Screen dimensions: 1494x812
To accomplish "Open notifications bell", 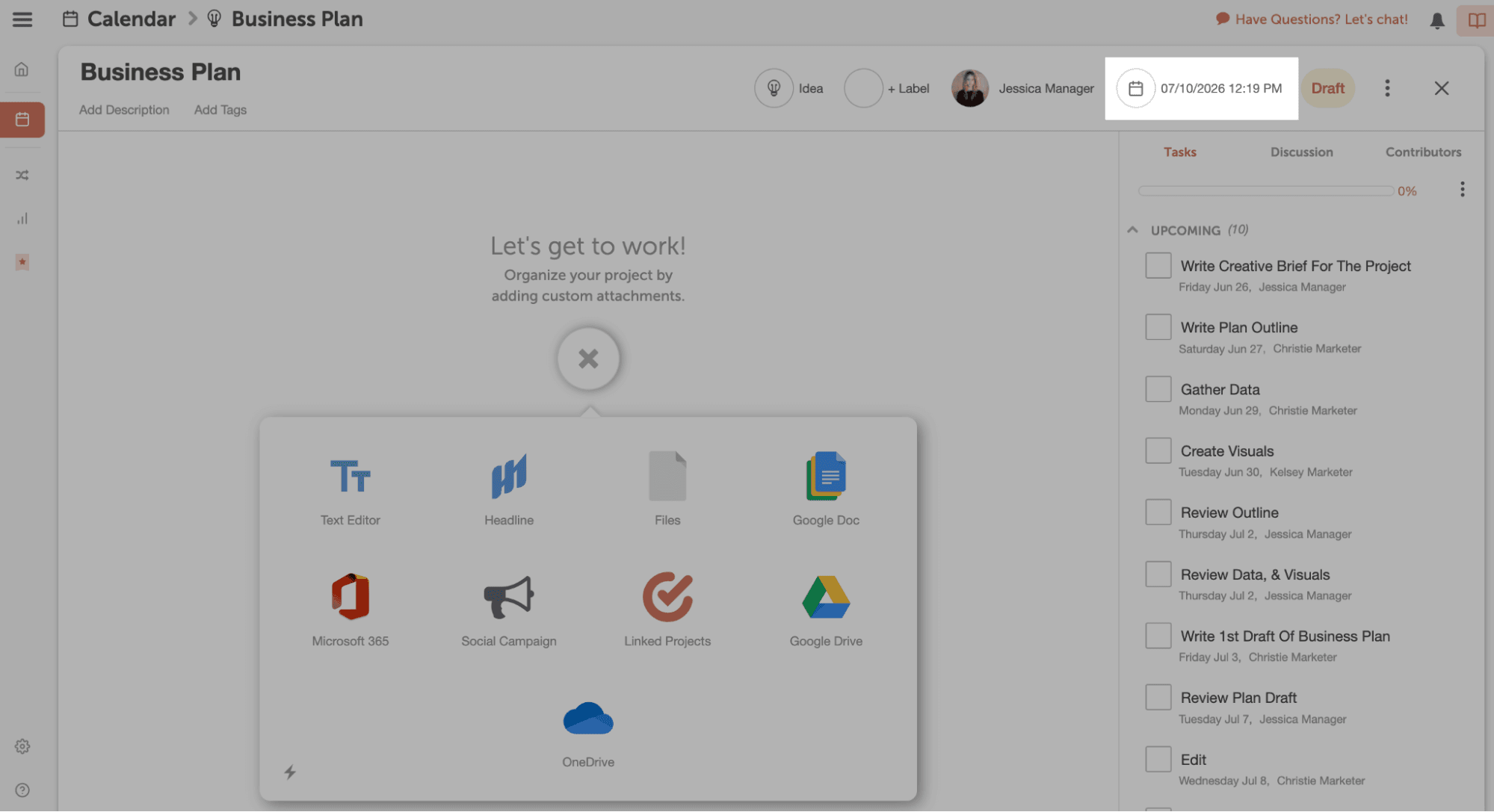I will pos(1436,20).
